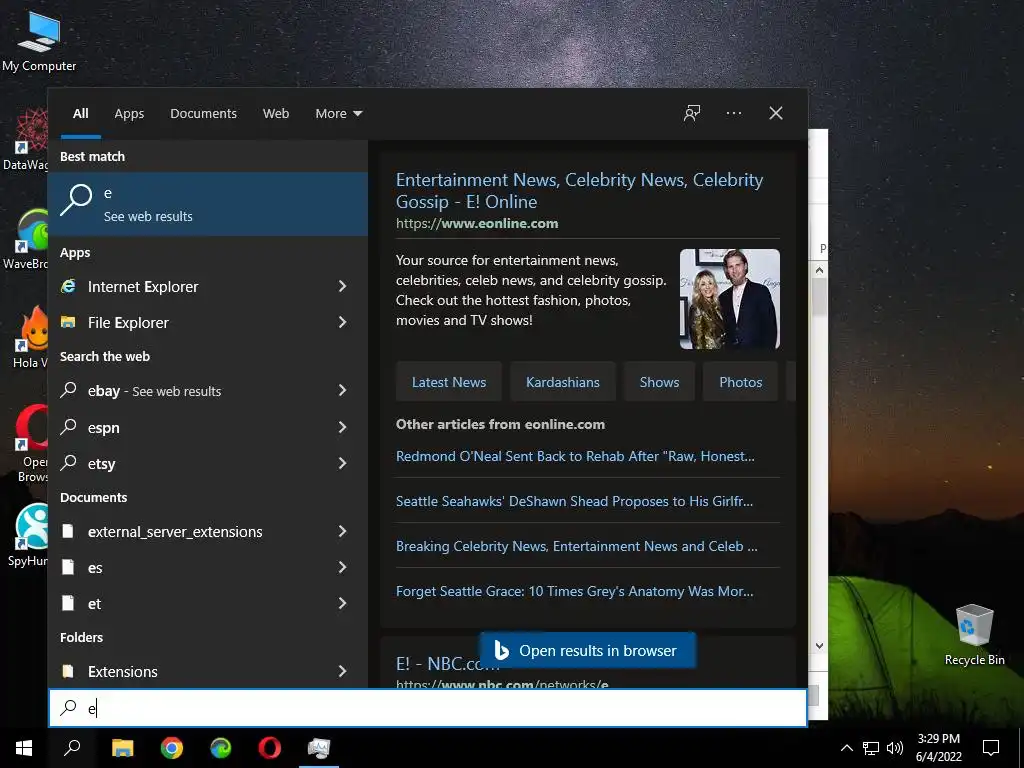Click the active monitor app on taskbar

coord(319,748)
